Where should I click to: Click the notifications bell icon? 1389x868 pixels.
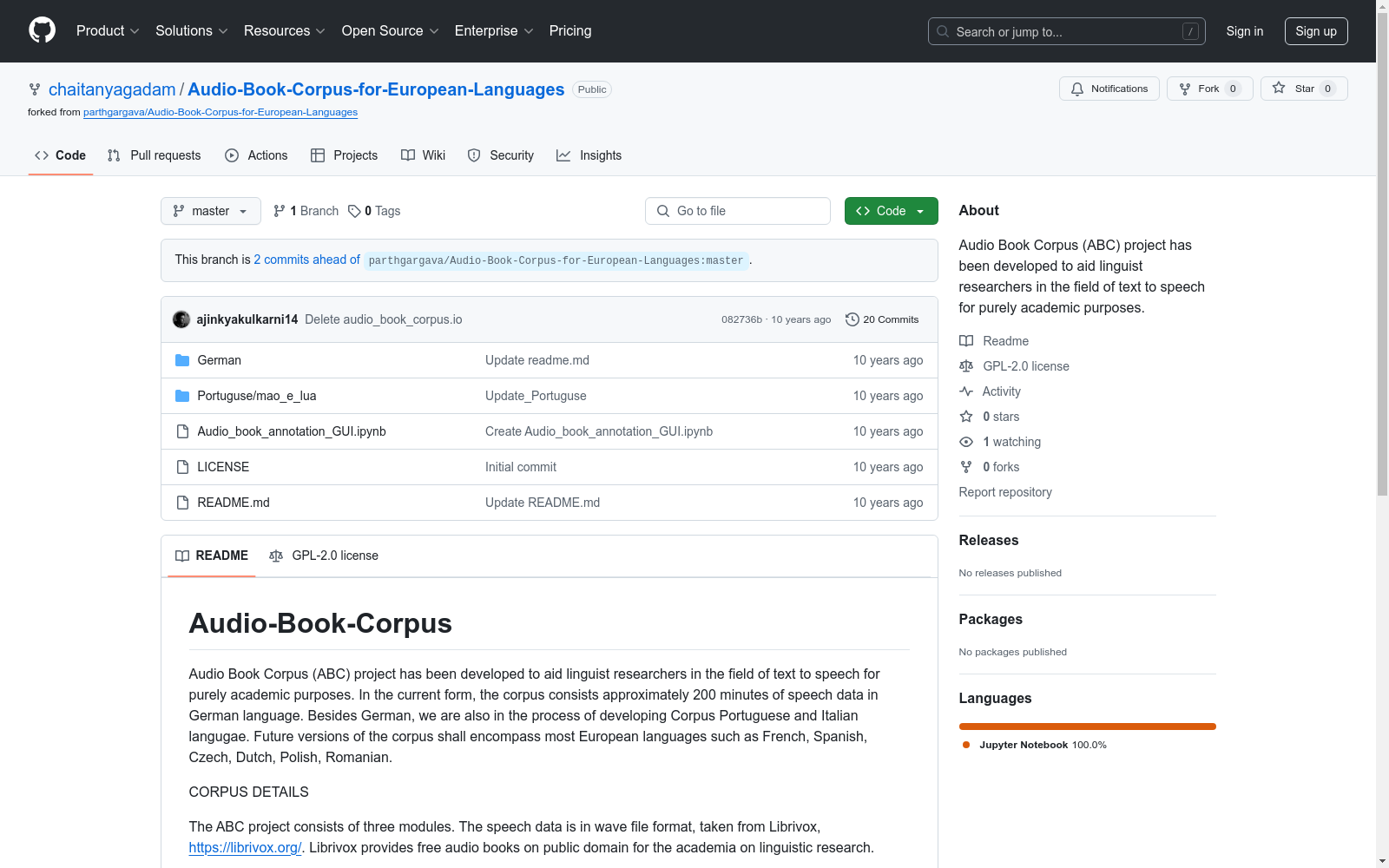(1077, 89)
